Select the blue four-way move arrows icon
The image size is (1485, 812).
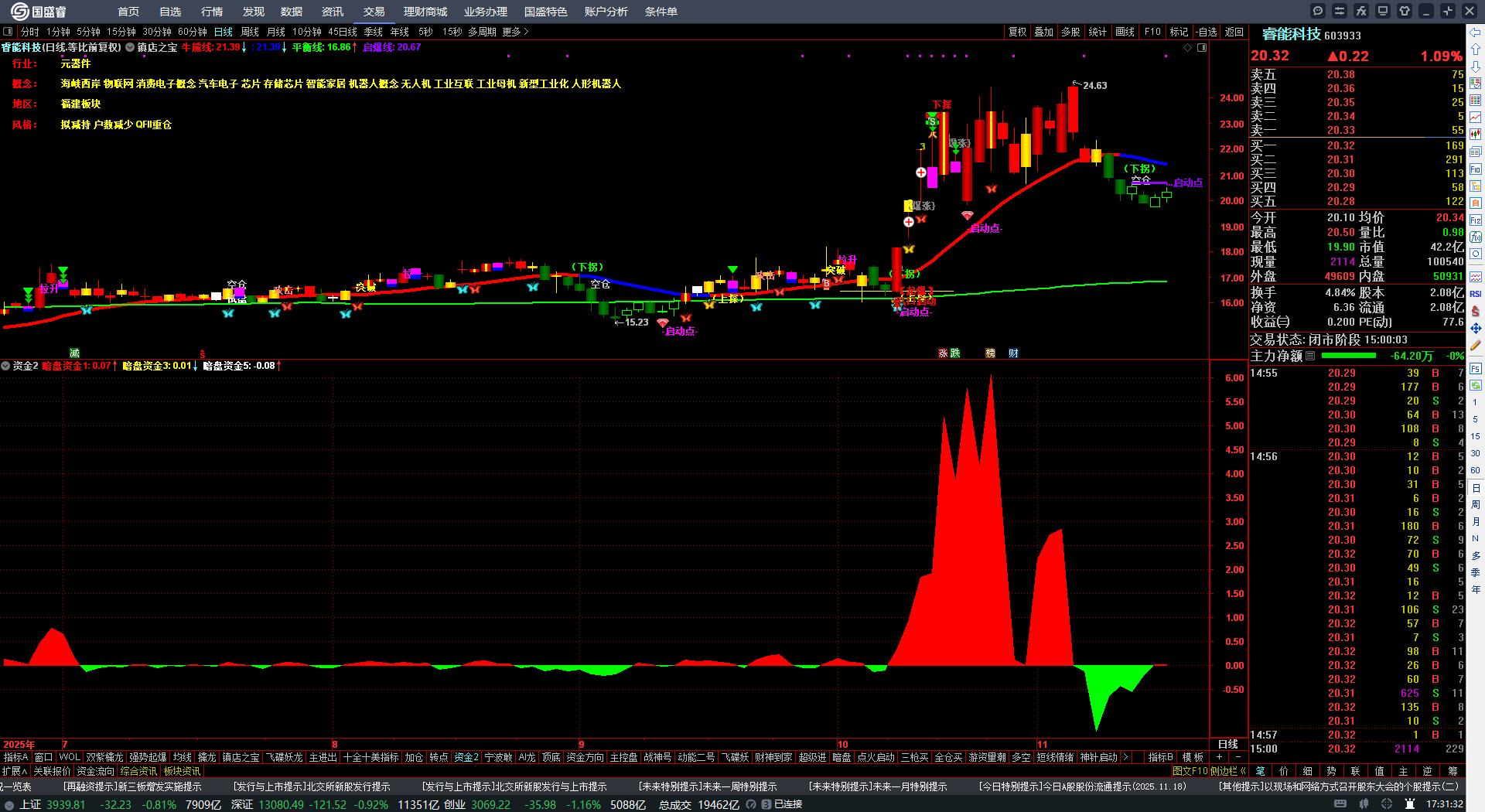[1476, 329]
